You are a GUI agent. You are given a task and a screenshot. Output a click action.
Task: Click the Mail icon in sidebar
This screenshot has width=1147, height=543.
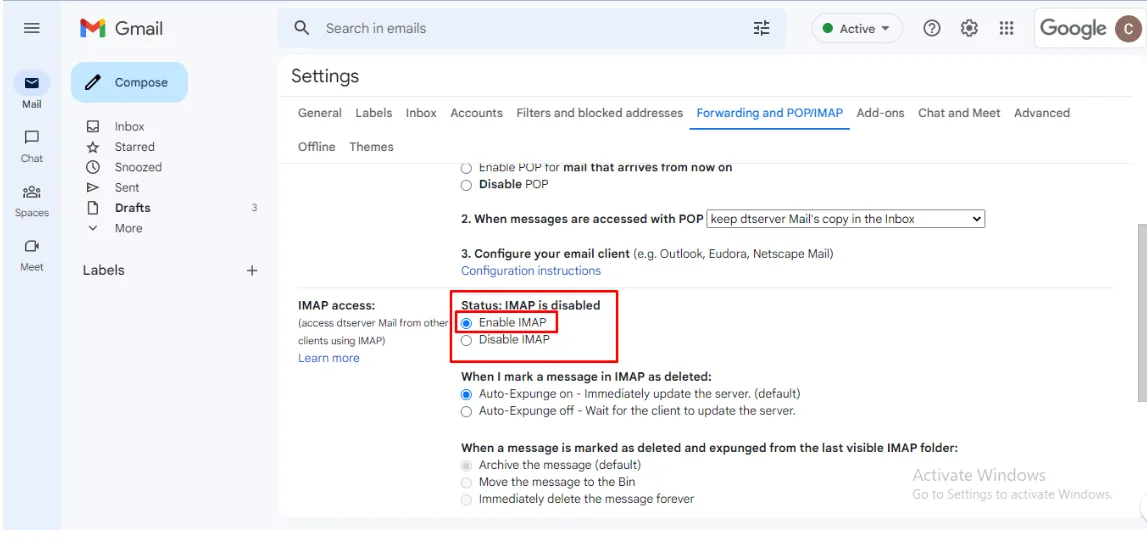[x=32, y=84]
